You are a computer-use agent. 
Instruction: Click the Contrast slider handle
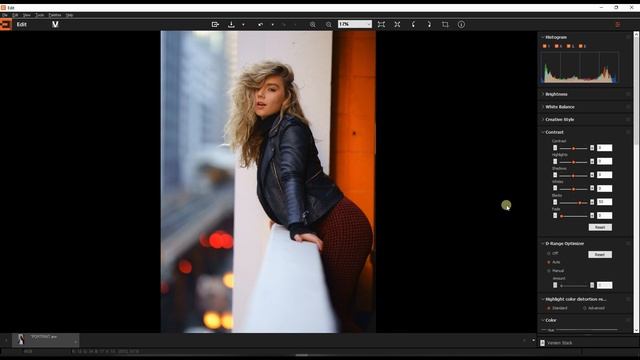tap(573, 148)
